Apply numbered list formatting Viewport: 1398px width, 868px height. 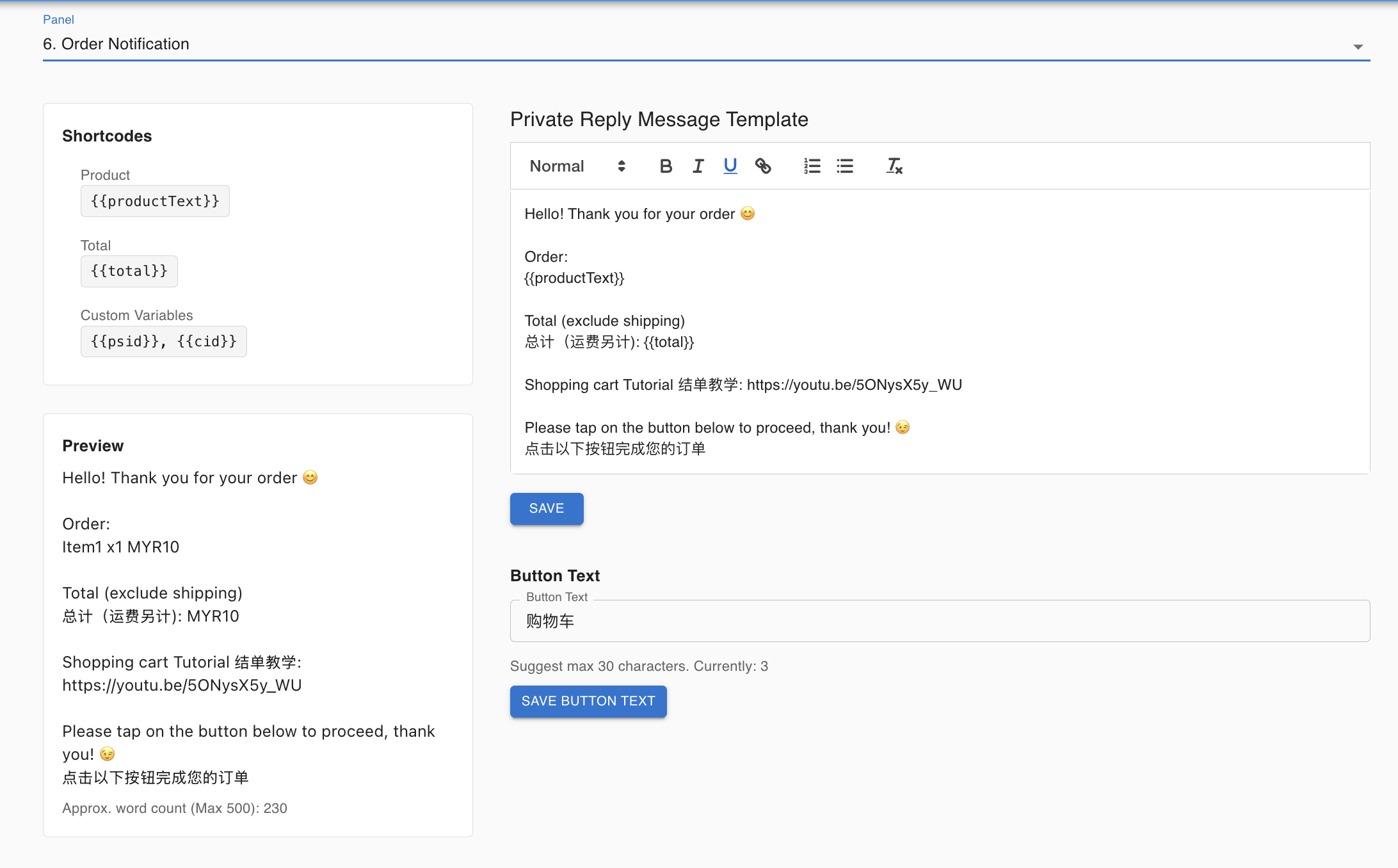[x=812, y=166]
